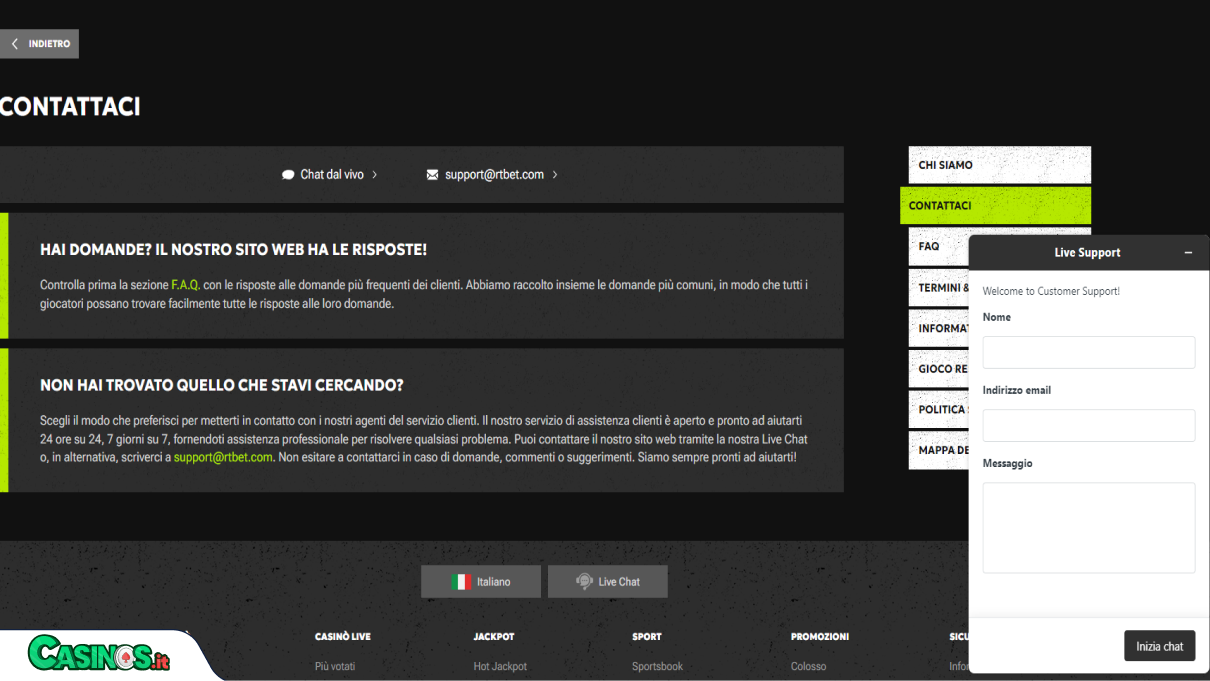Open the F.A.Q. green link in text
The height and width of the screenshot is (681, 1210).
click(x=186, y=285)
